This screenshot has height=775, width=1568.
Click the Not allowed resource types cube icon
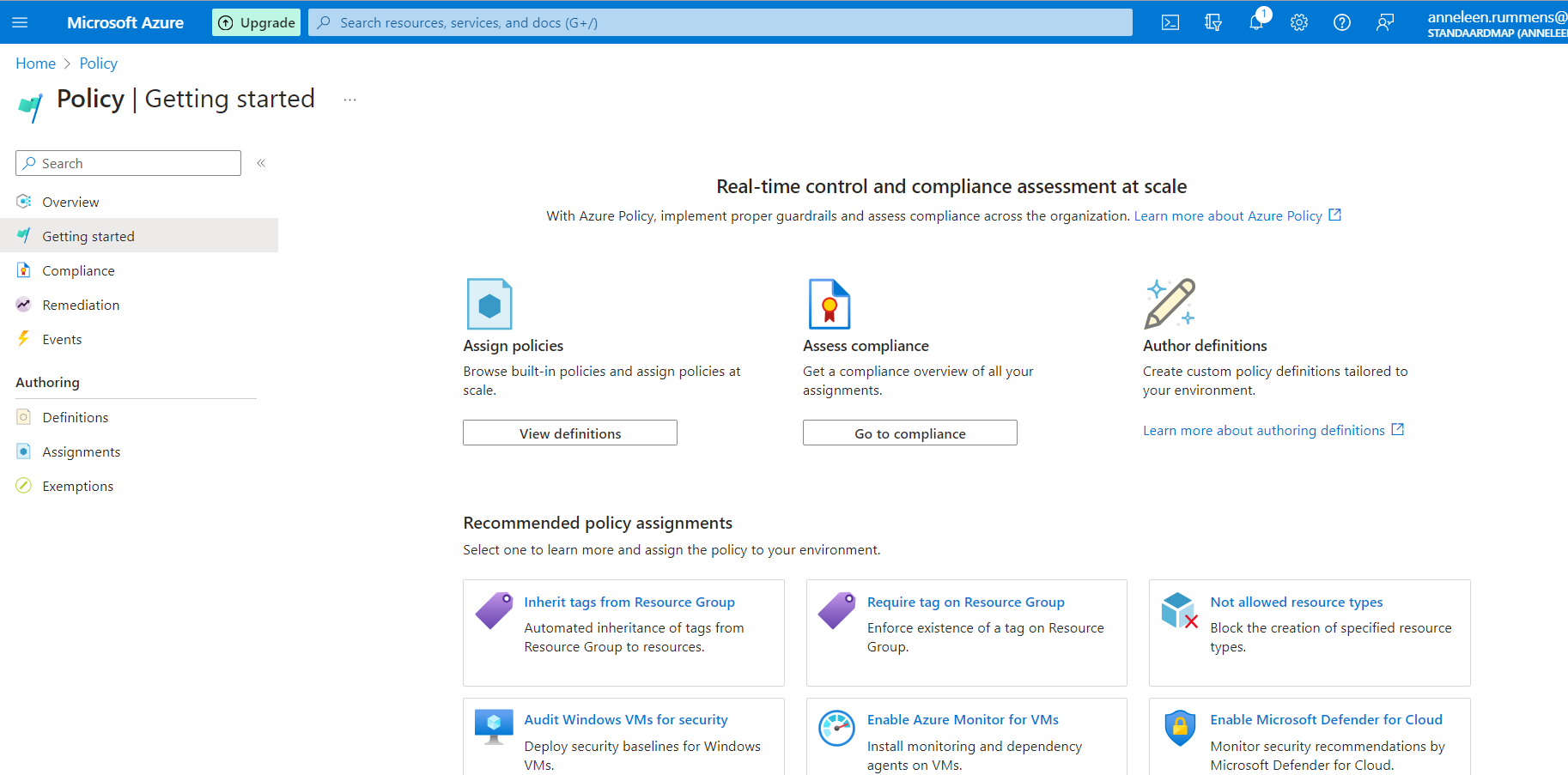[x=1180, y=610]
